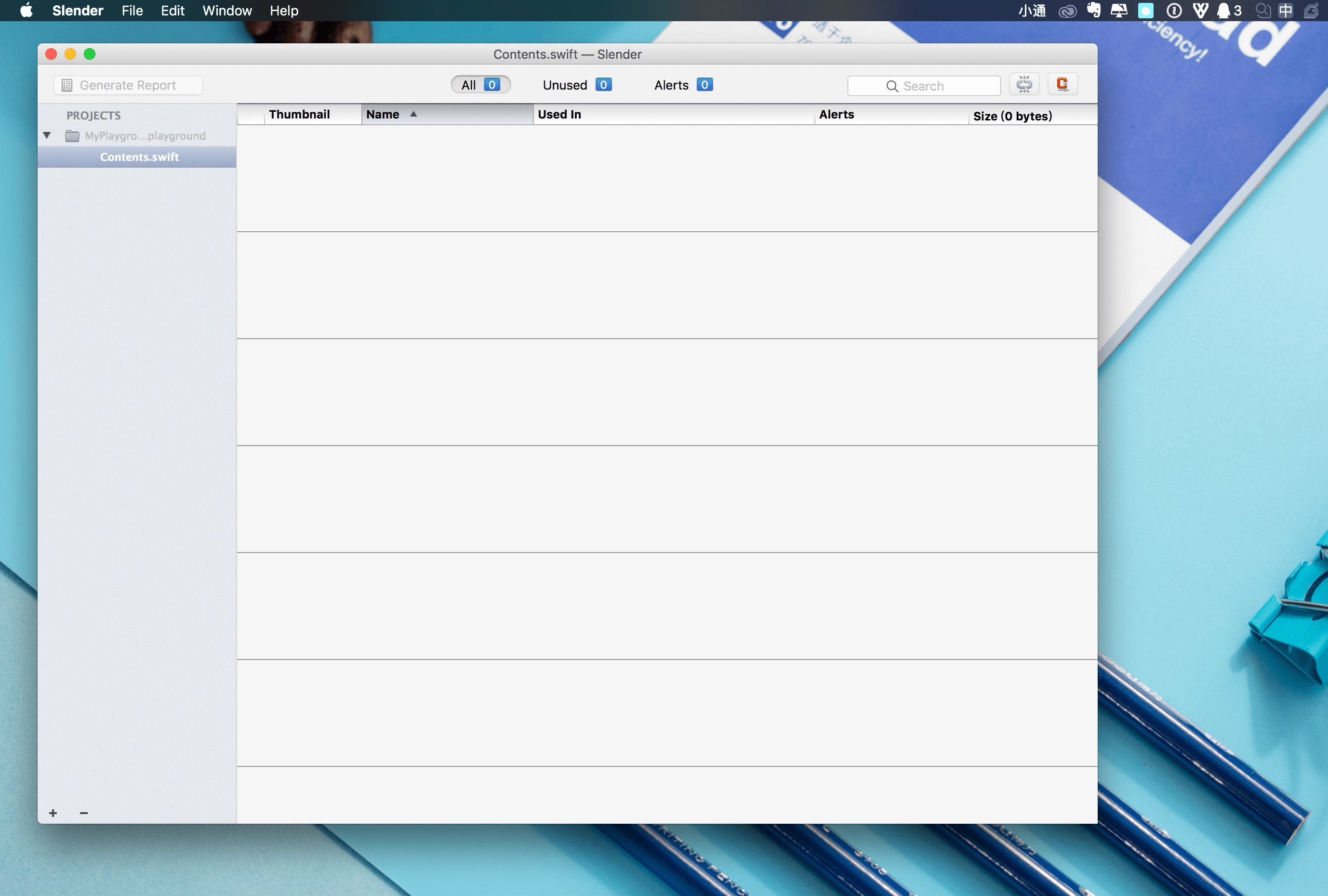Image resolution: width=1328 pixels, height=896 pixels.
Task: Click the Search magnifier icon
Action: 892,86
